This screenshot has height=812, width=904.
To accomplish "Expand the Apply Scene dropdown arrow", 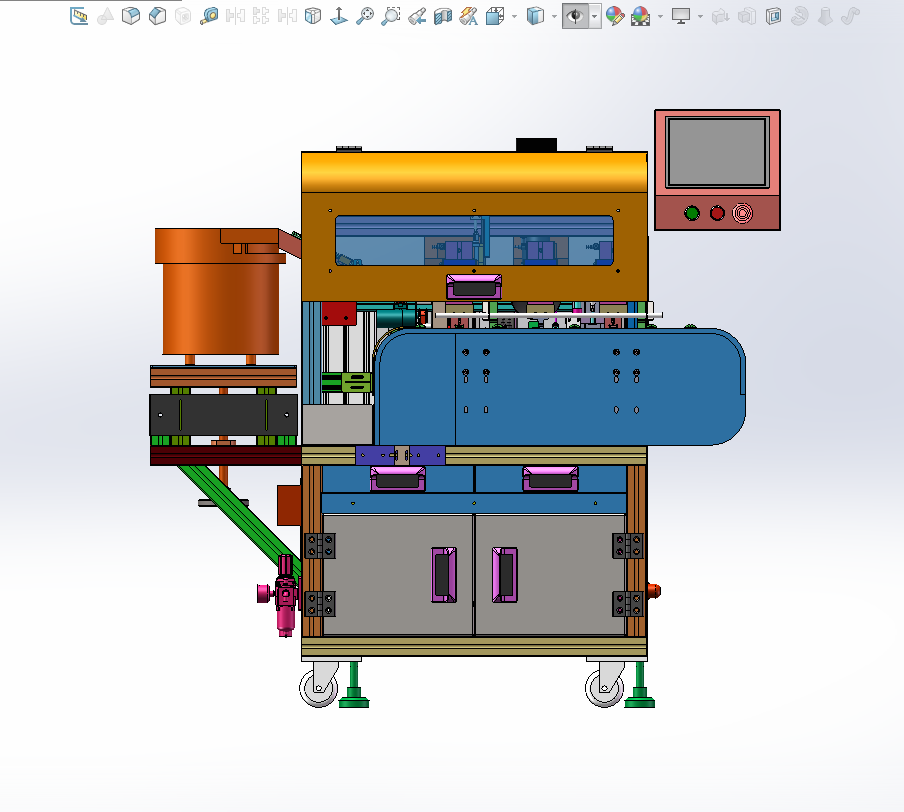I will (x=660, y=17).
